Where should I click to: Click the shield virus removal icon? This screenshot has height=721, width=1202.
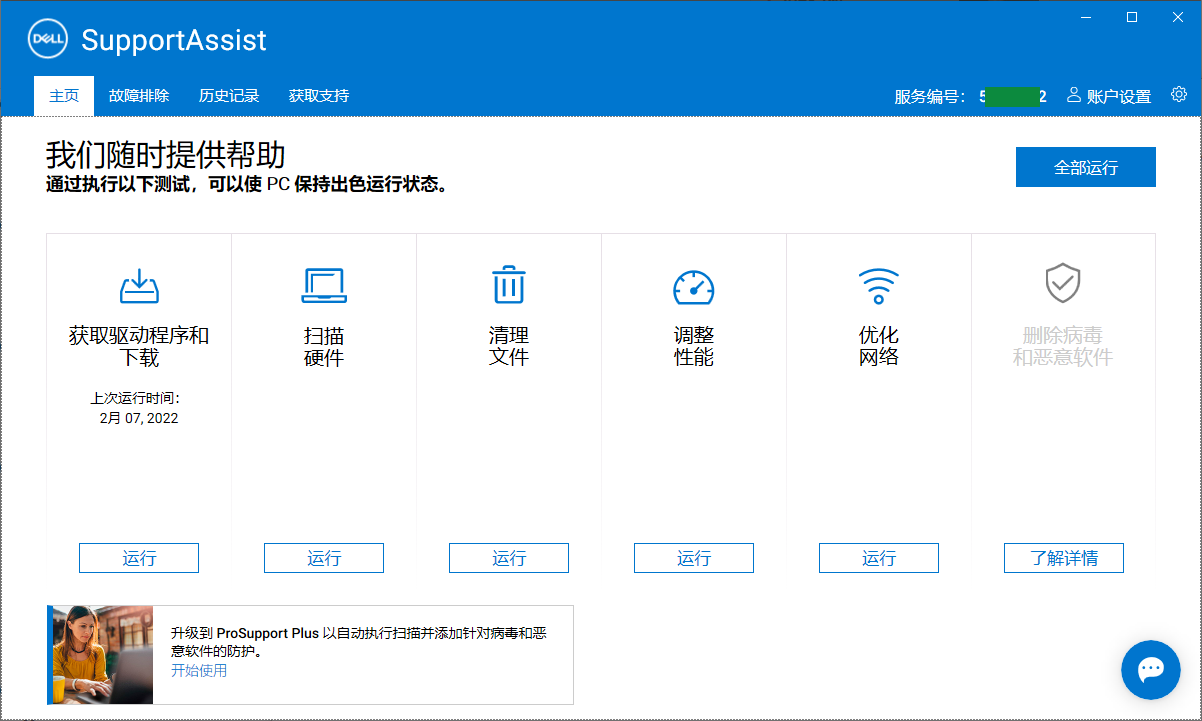click(1063, 284)
